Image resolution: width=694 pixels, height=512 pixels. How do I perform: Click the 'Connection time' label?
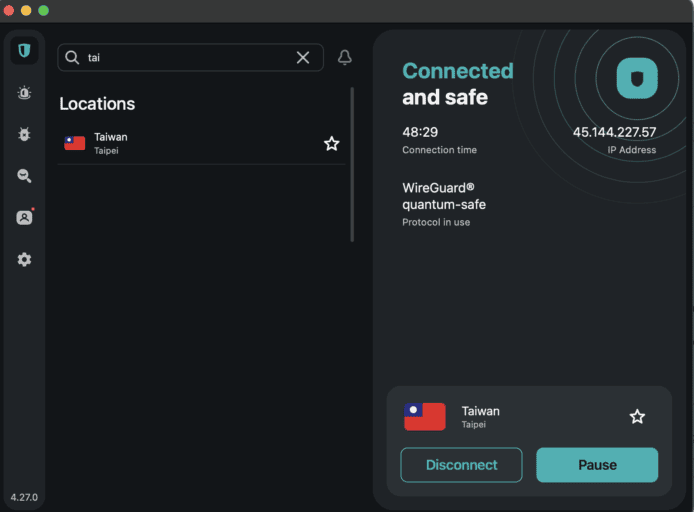(440, 150)
